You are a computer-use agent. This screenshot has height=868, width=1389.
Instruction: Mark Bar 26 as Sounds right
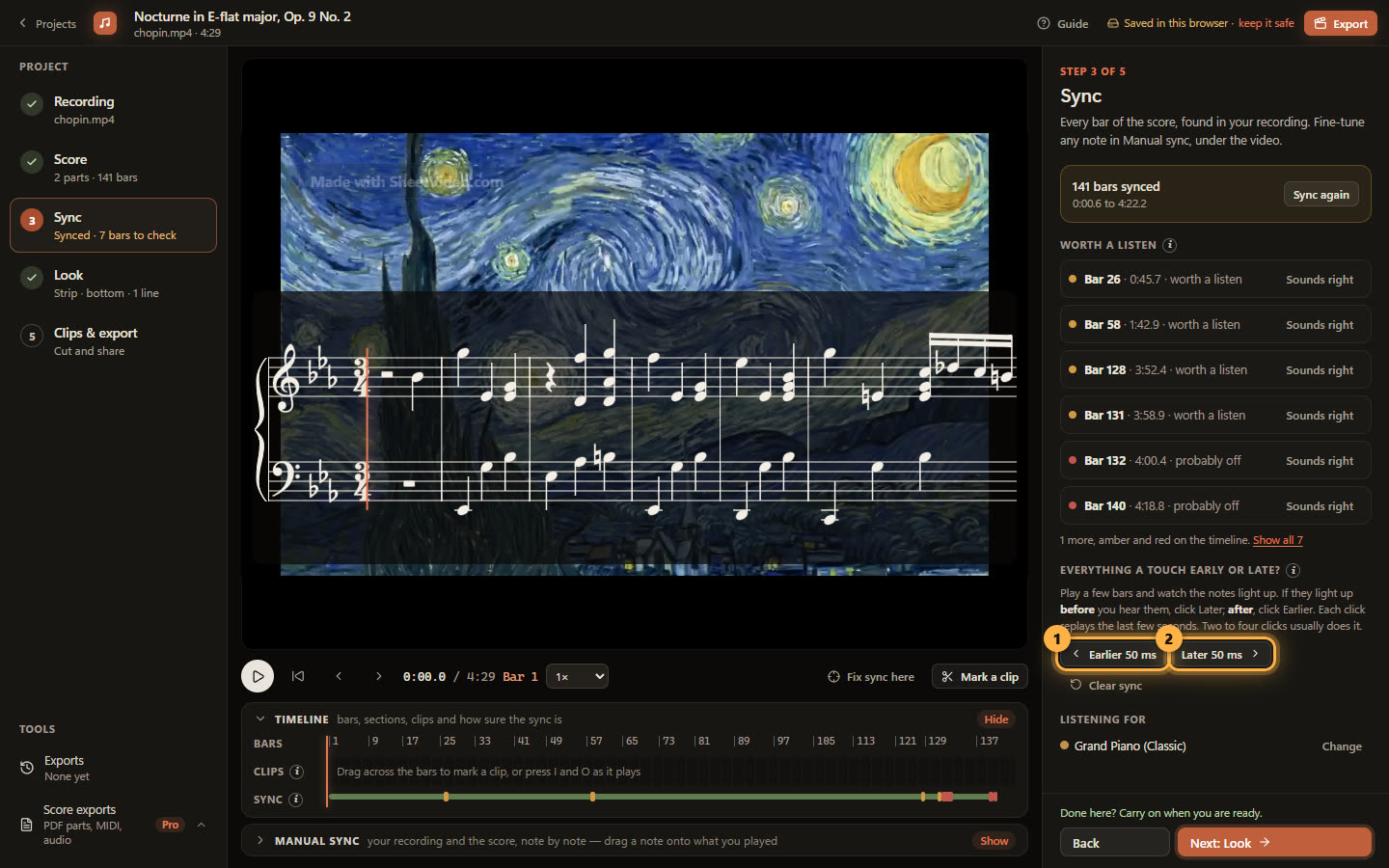point(1319,280)
